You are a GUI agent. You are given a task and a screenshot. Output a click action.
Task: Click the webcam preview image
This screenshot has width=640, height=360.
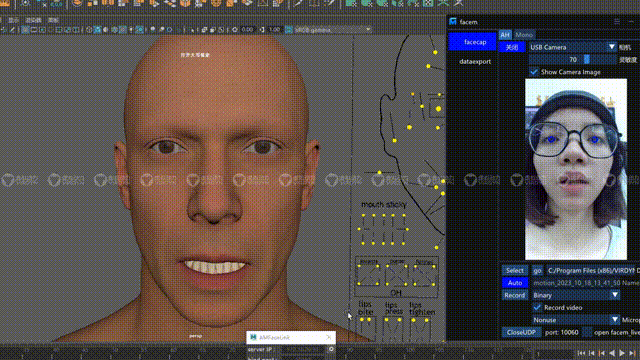pyautogui.click(x=576, y=169)
